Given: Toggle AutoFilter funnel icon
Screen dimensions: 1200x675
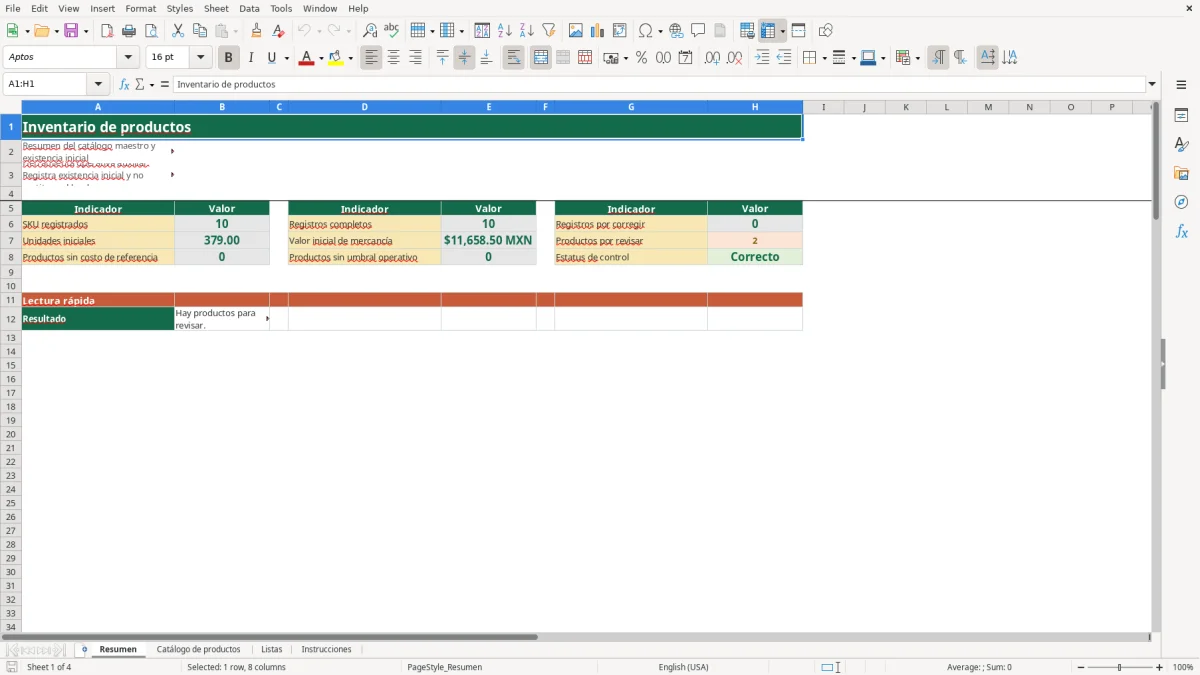Looking at the screenshot, I should [x=549, y=31].
